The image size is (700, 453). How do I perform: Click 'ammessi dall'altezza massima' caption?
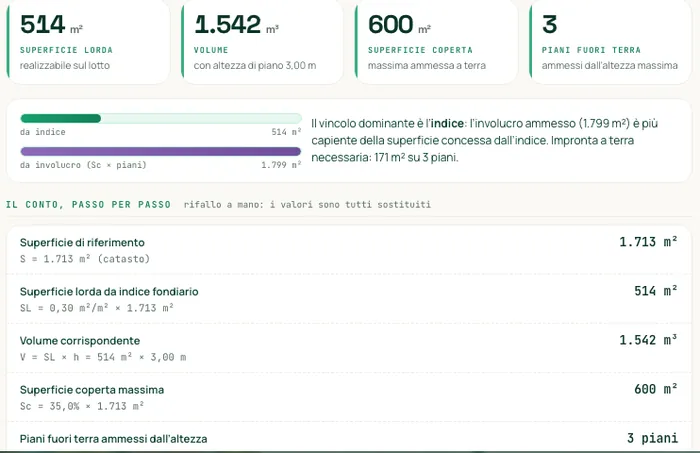click(x=610, y=66)
